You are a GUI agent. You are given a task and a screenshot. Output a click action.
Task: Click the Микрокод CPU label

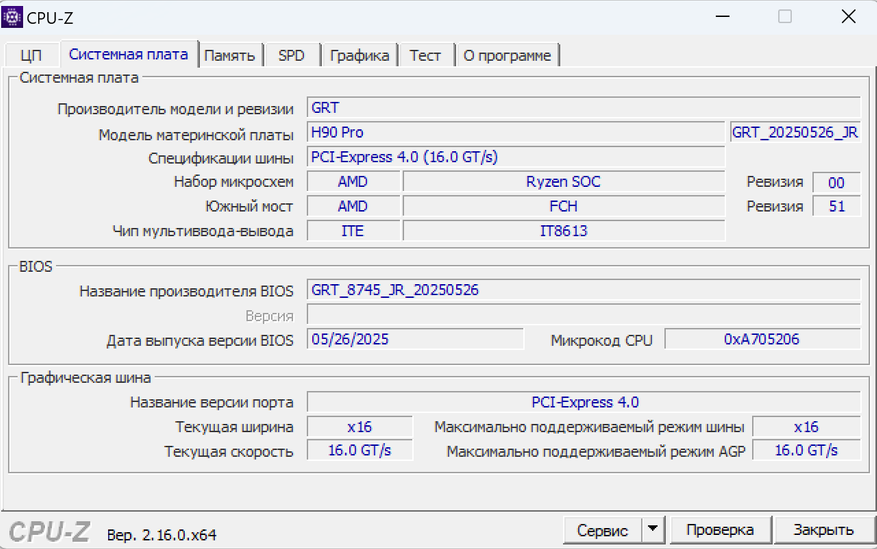tap(602, 340)
